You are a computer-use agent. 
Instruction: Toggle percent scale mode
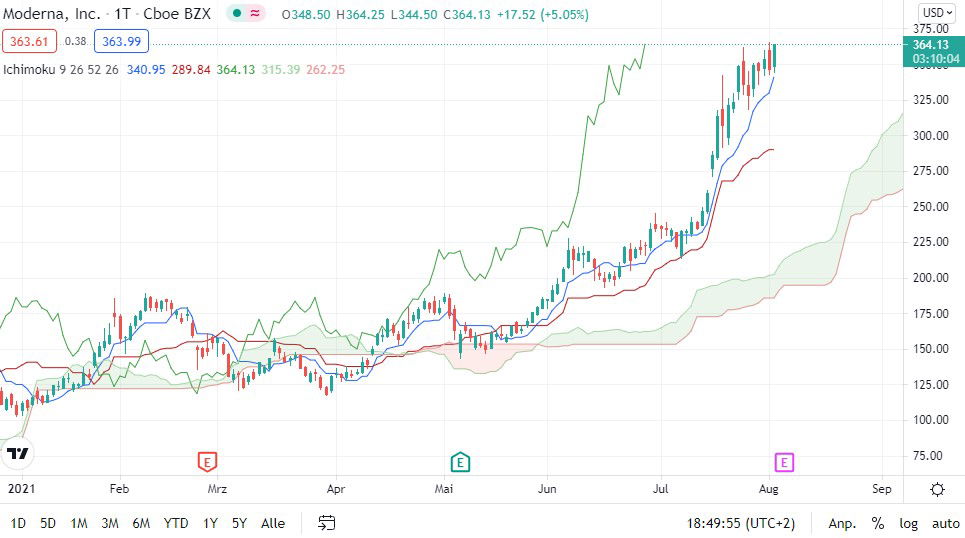(x=877, y=523)
